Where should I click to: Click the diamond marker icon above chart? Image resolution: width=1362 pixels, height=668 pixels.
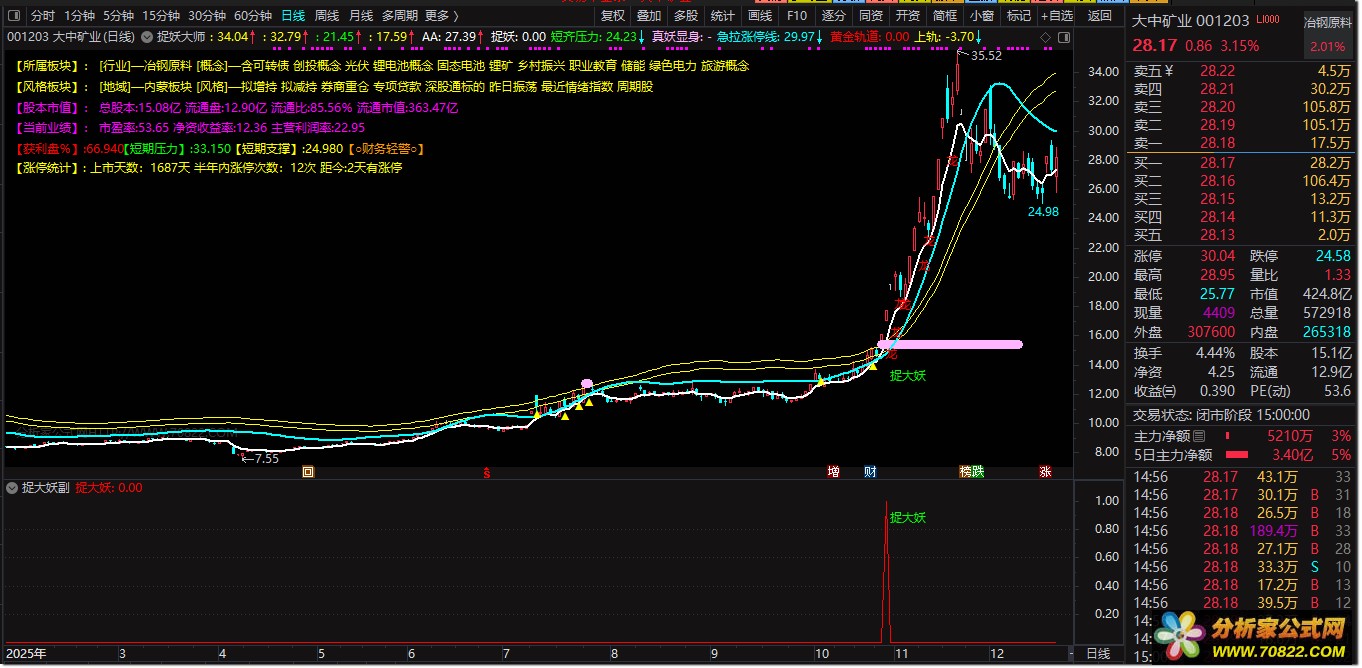click(x=1047, y=36)
